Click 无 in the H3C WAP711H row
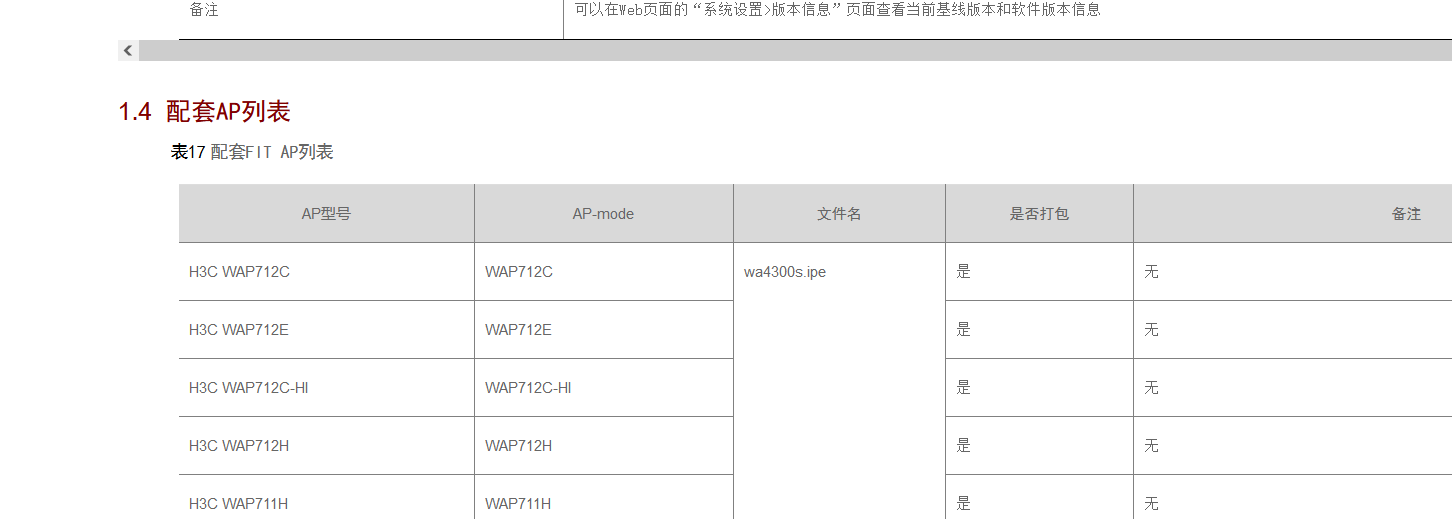This screenshot has height=519, width=1452. tap(1151, 504)
